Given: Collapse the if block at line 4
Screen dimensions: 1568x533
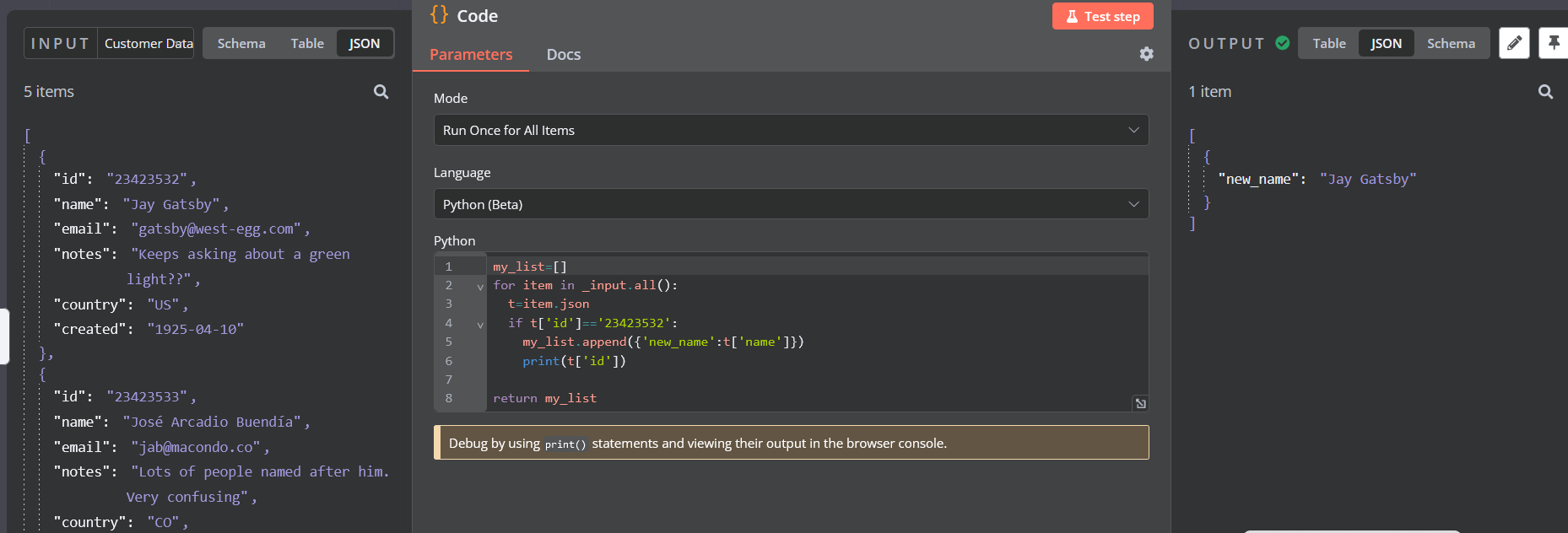Looking at the screenshot, I should click(480, 325).
